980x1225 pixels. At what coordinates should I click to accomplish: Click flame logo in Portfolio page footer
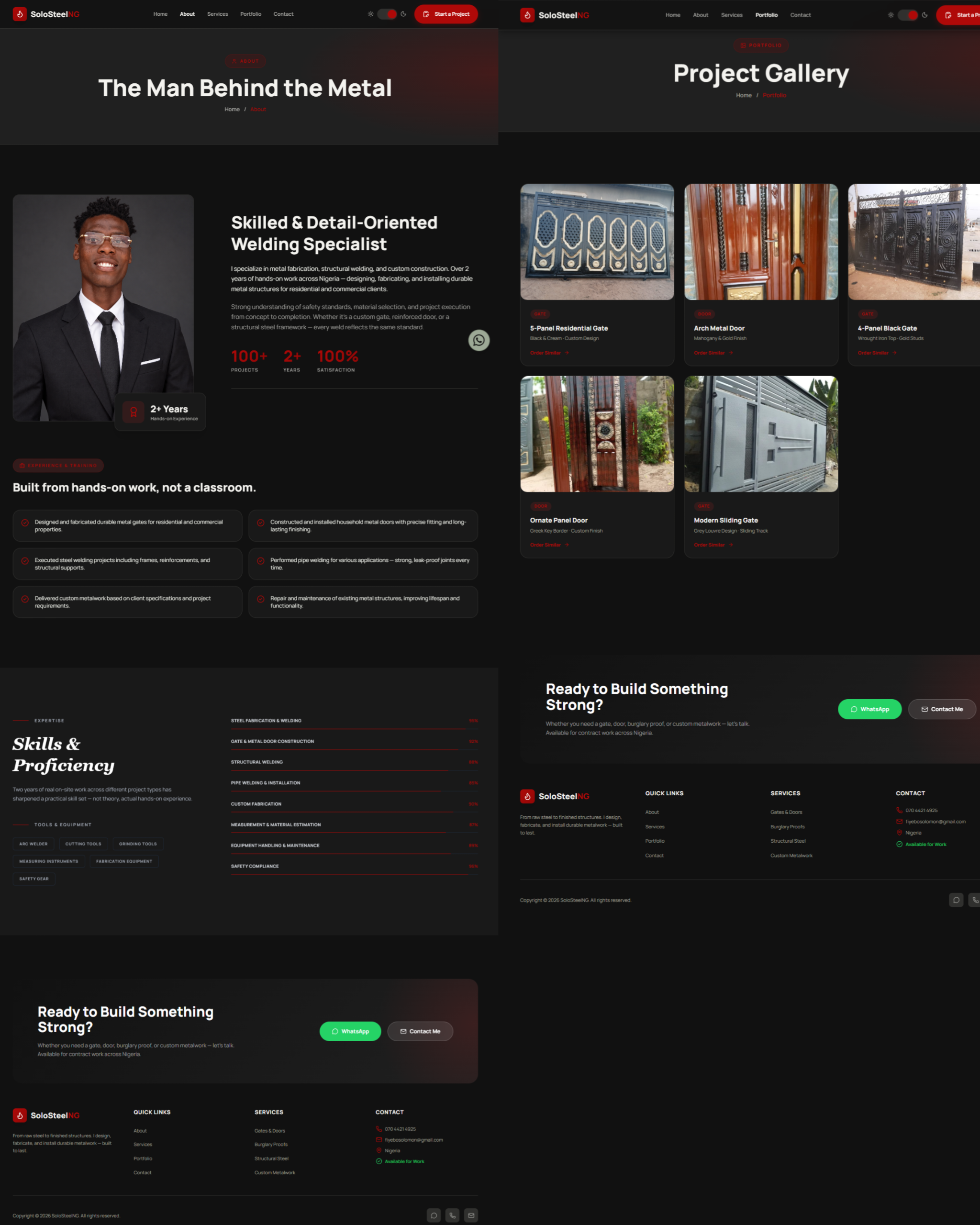click(x=527, y=797)
